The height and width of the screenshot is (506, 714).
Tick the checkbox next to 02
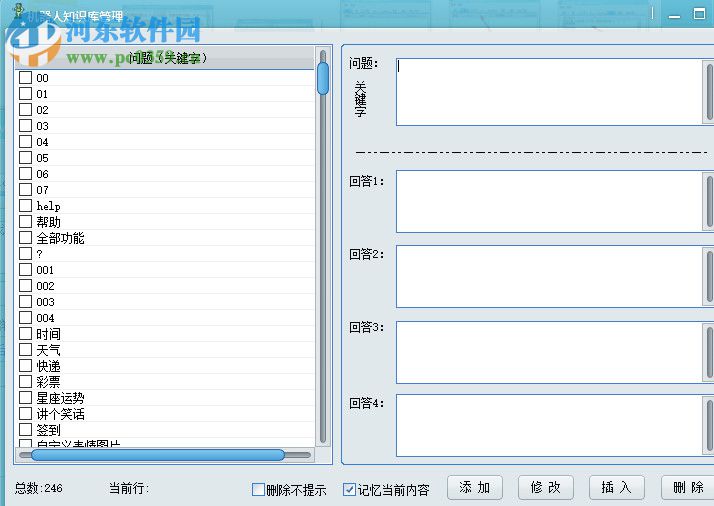coord(26,109)
